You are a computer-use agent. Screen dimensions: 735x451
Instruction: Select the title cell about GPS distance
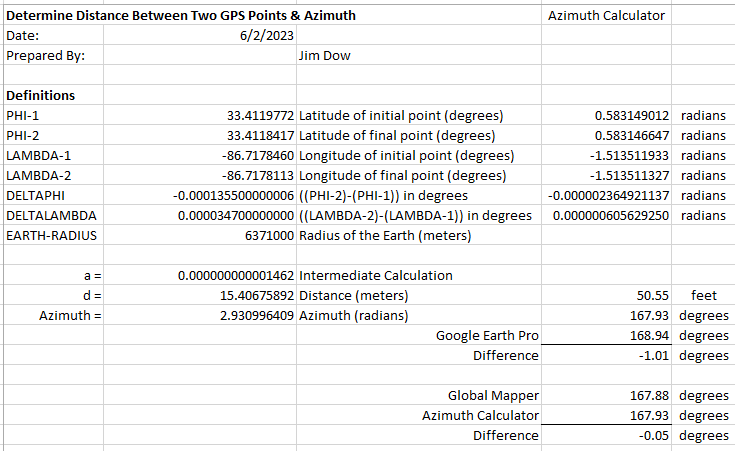[180, 16]
